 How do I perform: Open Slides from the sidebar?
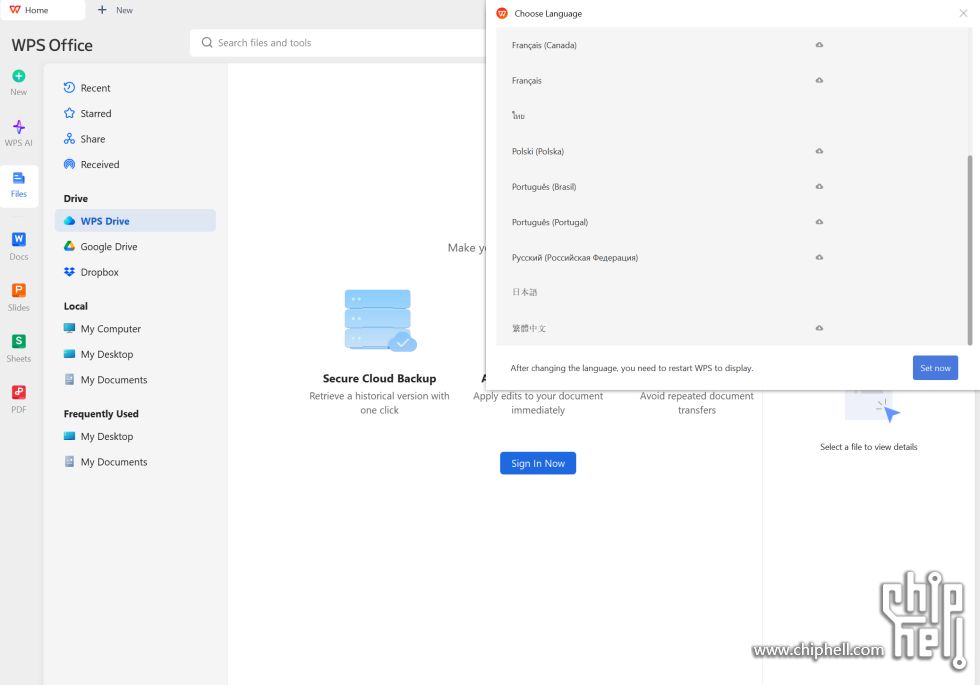coord(19,298)
